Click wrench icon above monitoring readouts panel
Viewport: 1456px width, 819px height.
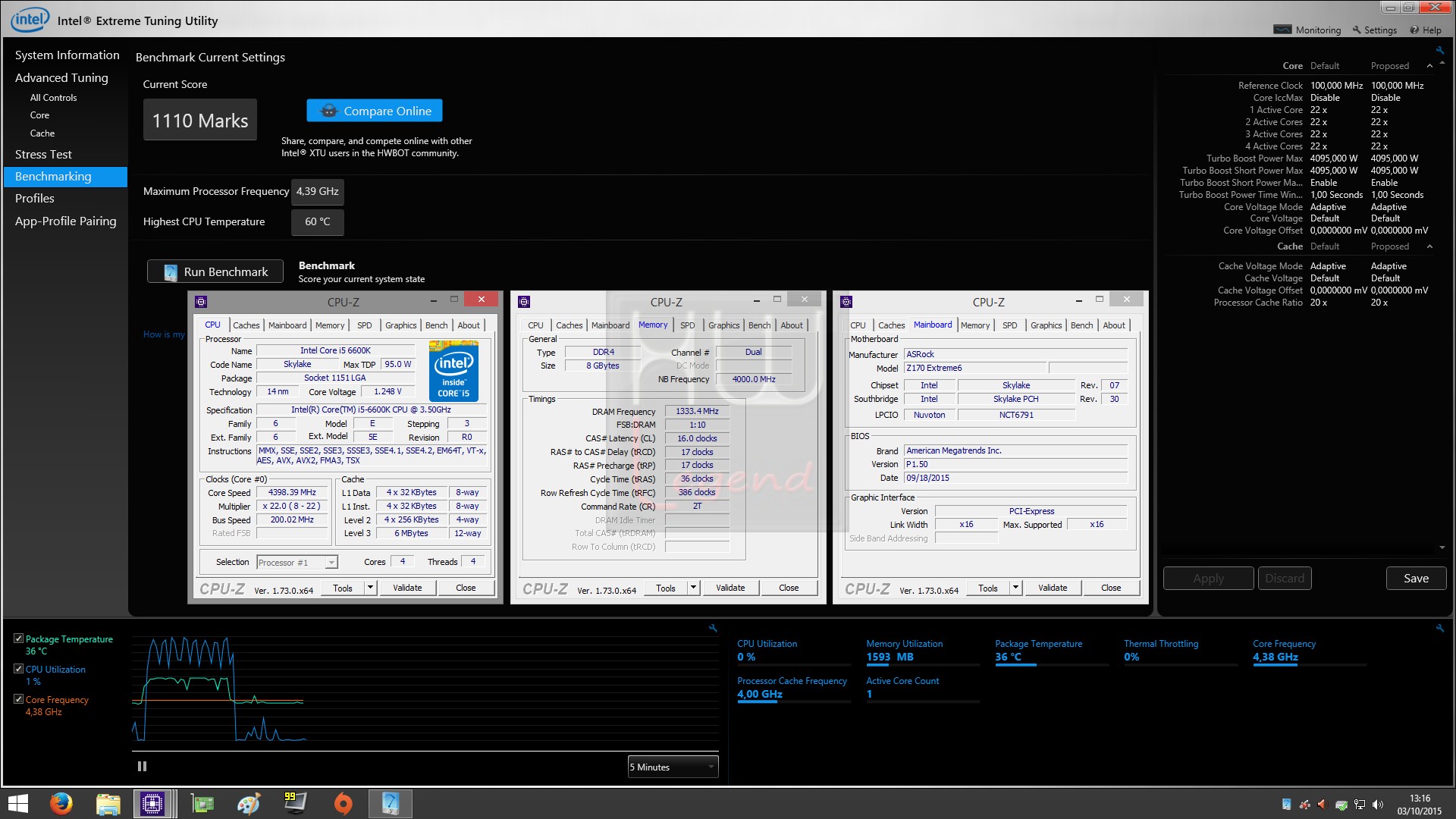(x=1440, y=628)
